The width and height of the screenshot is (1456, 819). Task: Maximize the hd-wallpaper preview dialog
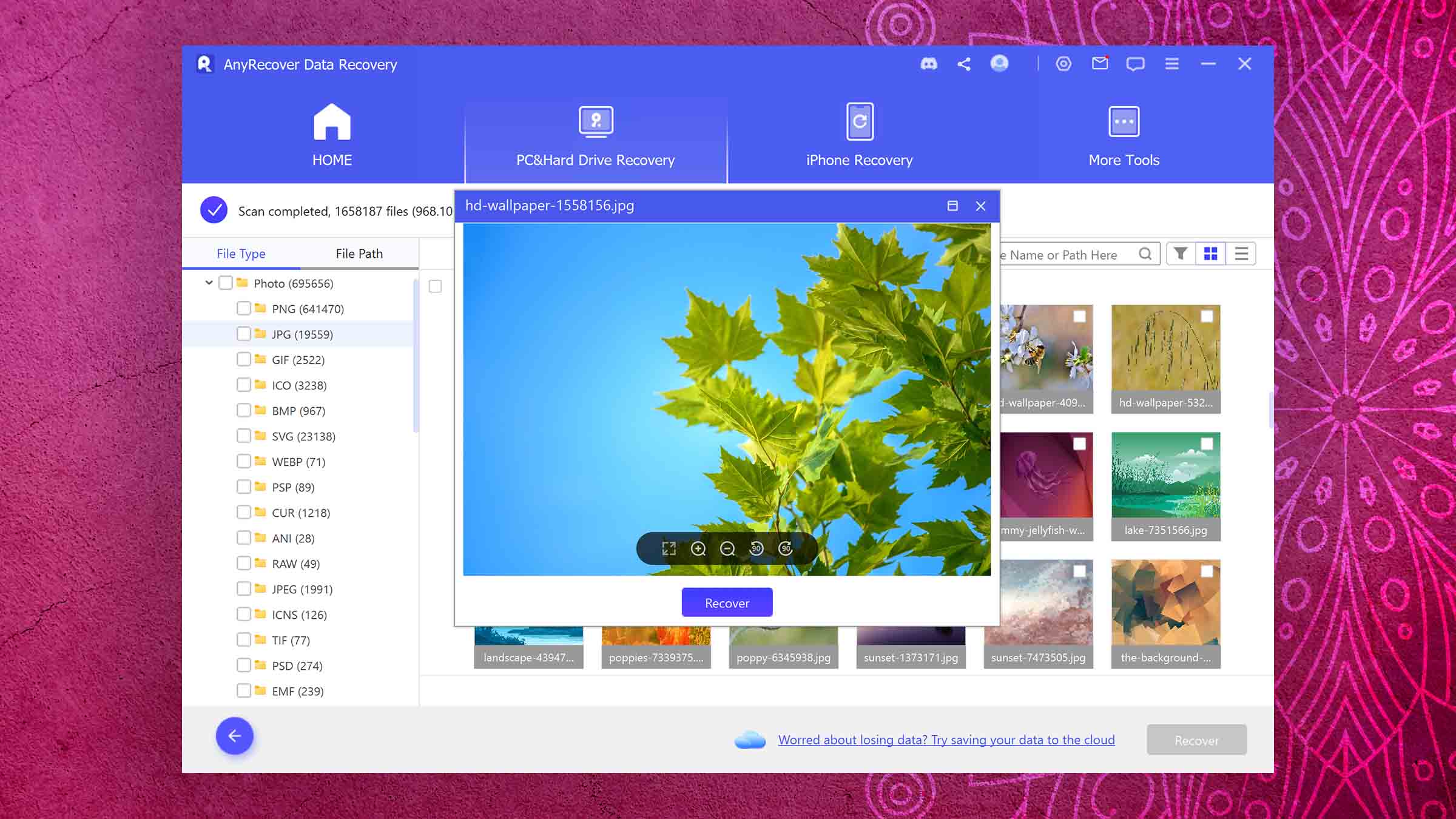click(952, 206)
